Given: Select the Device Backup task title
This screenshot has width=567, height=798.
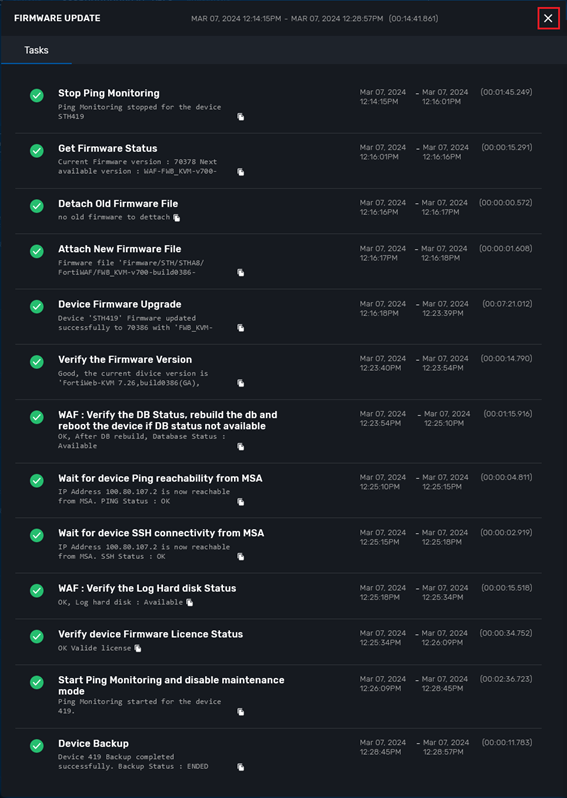Looking at the screenshot, I should click(x=93, y=744).
